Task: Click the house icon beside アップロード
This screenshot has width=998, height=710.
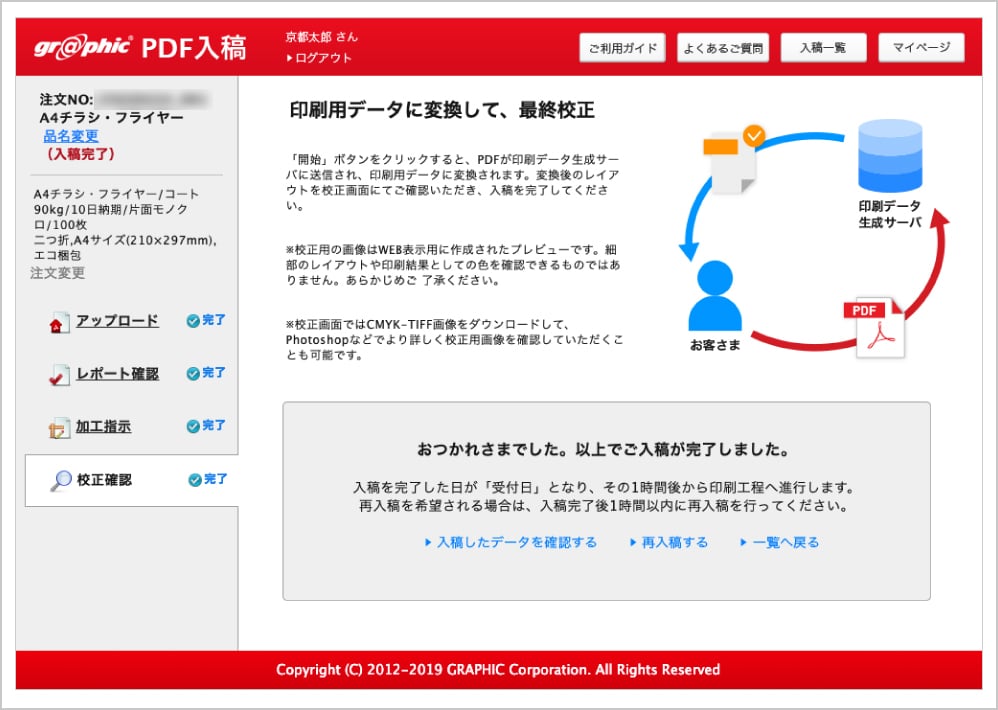Action: [59, 322]
